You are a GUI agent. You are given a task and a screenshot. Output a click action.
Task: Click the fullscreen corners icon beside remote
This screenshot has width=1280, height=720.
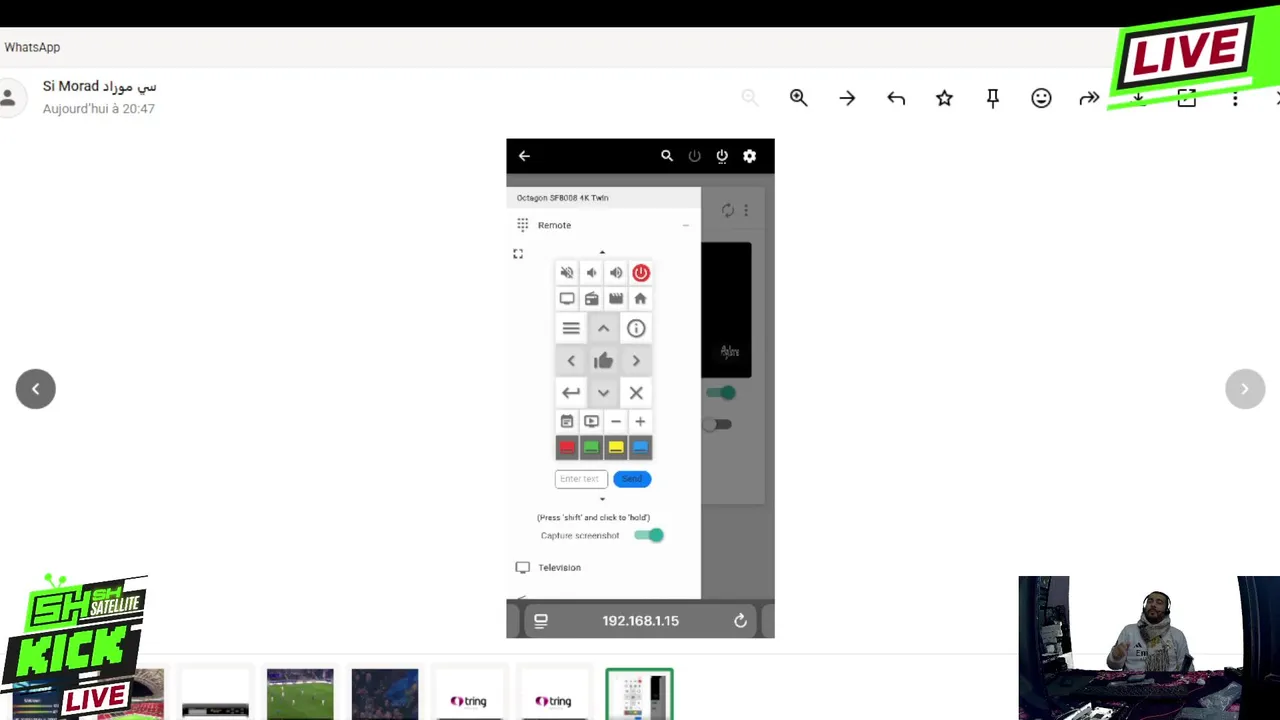(x=518, y=254)
